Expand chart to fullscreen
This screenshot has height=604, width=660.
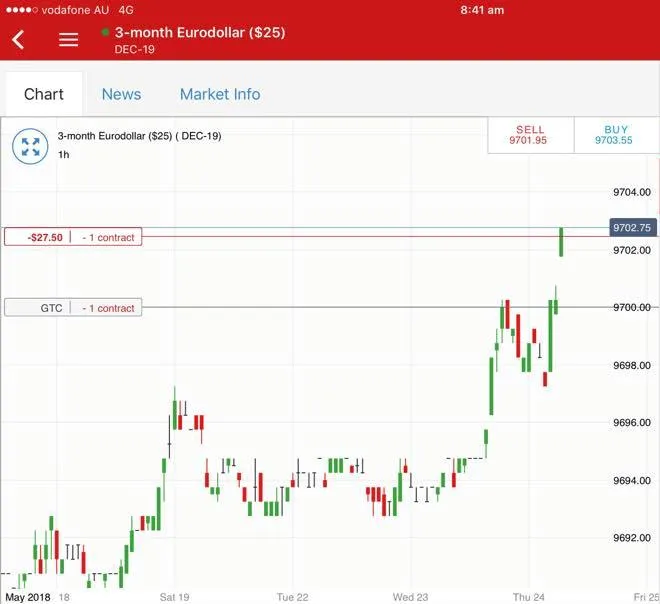[x=30, y=146]
